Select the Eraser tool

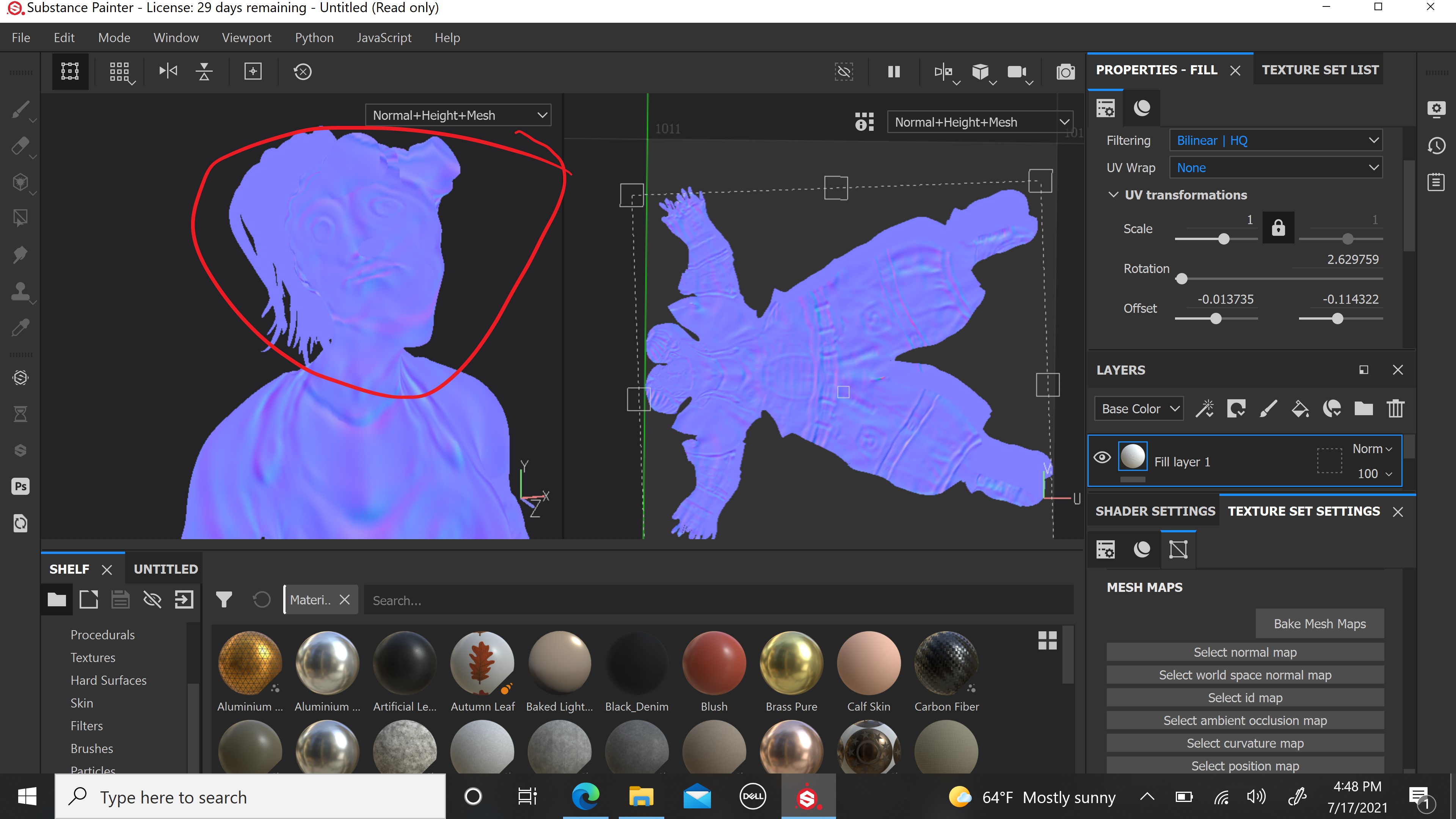[x=20, y=146]
